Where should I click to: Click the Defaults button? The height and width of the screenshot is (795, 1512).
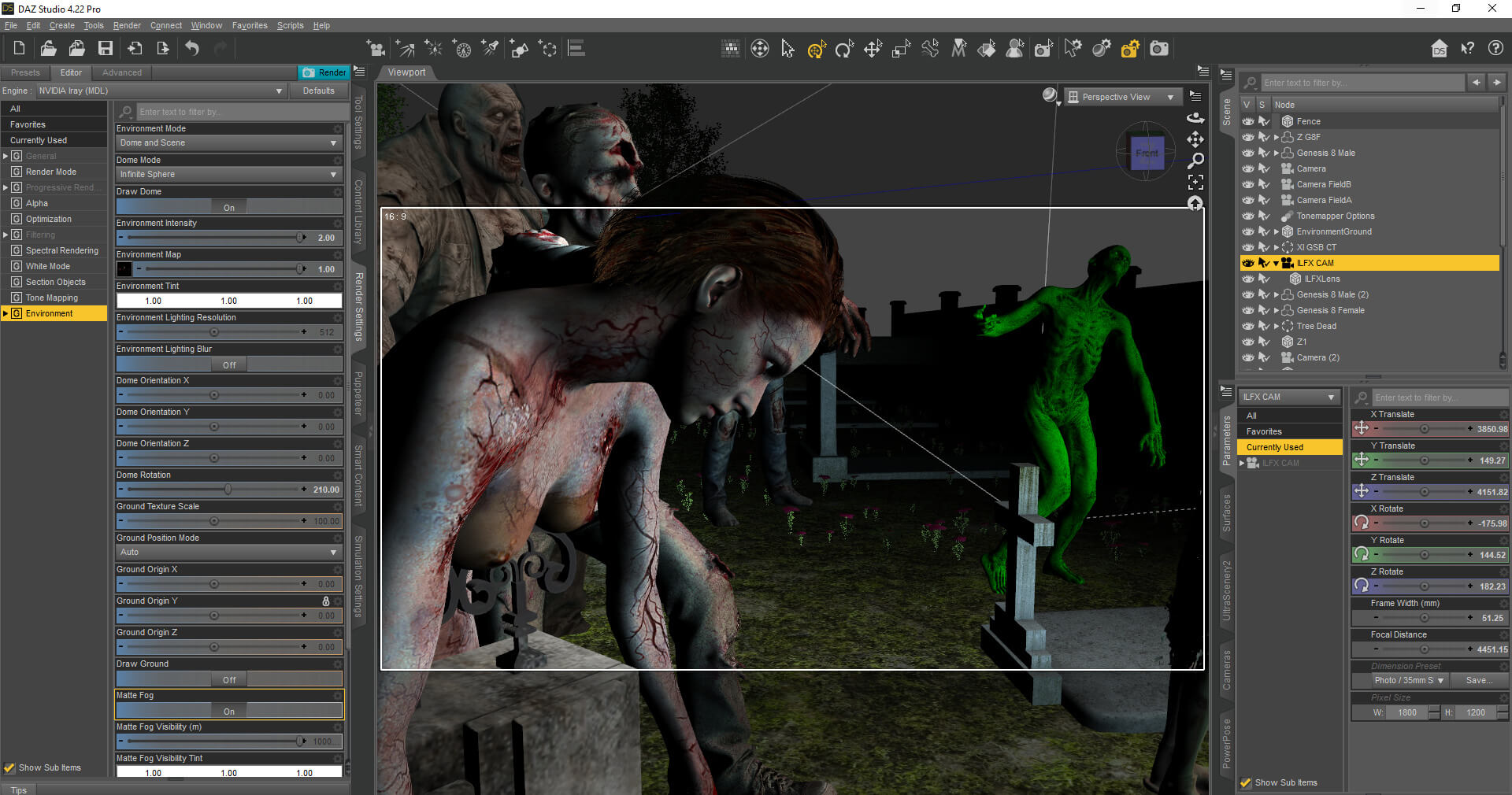pos(319,91)
